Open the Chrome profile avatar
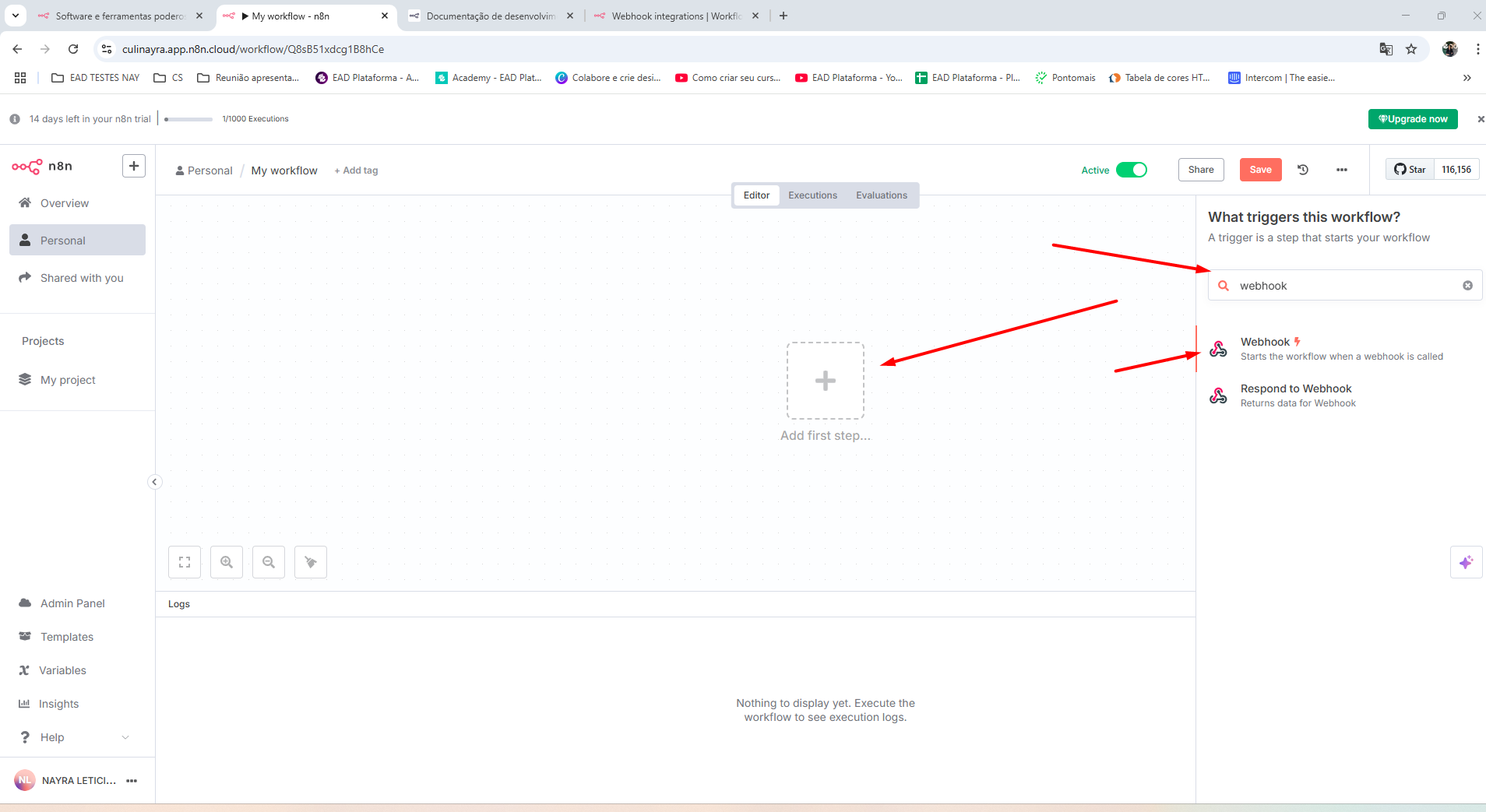This screenshot has height=812, width=1486. coord(1449,49)
